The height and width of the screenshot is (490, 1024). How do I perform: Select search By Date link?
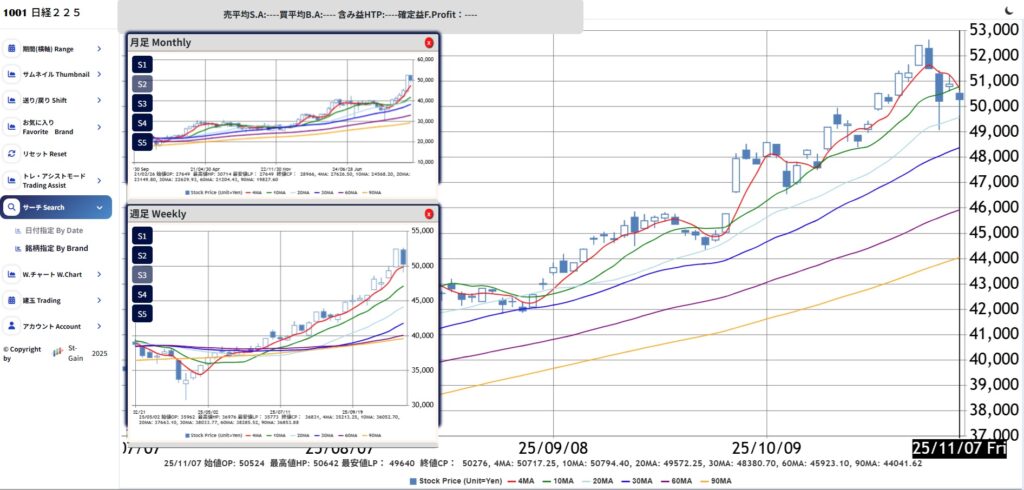point(61,230)
